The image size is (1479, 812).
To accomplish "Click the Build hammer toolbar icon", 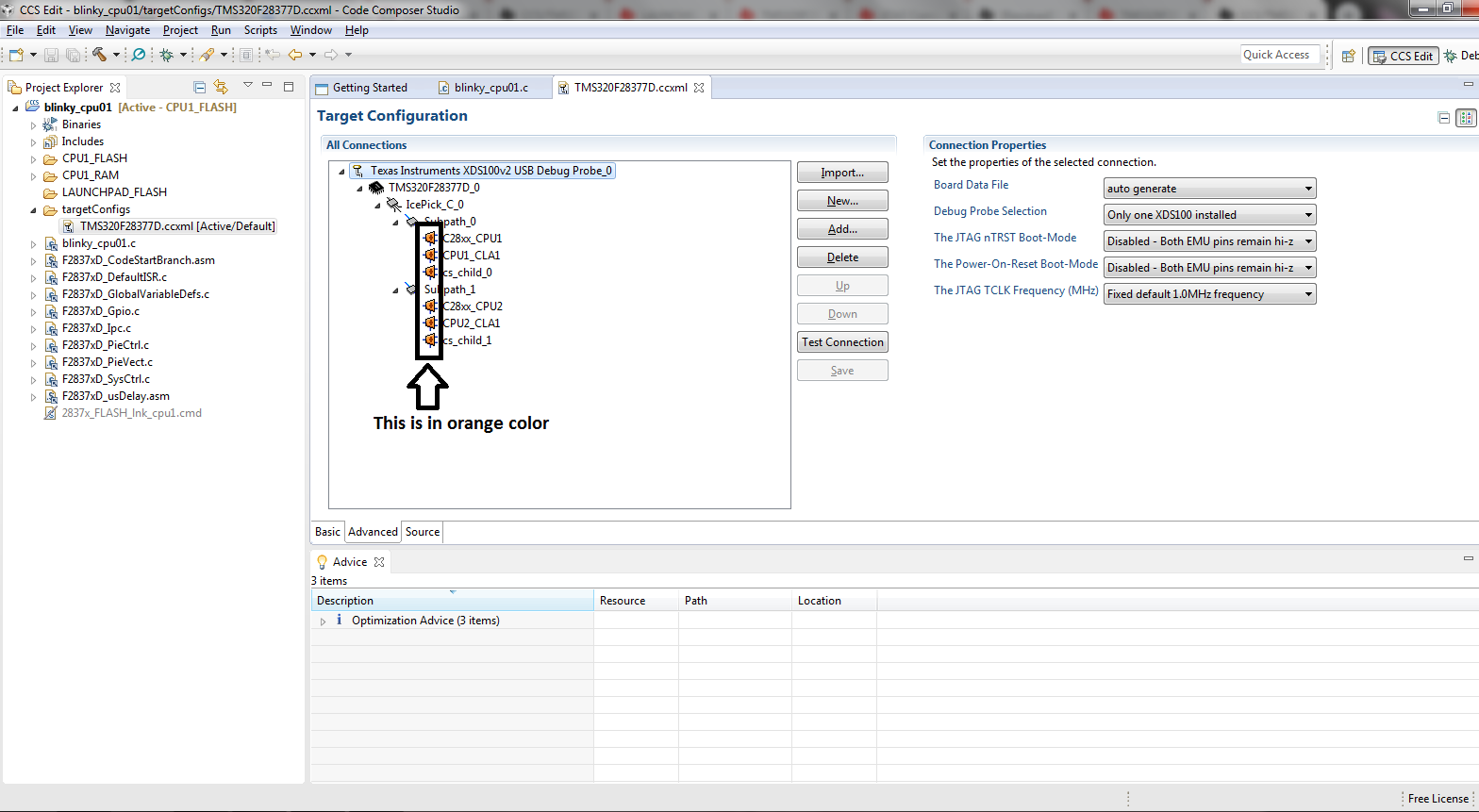I will point(98,55).
